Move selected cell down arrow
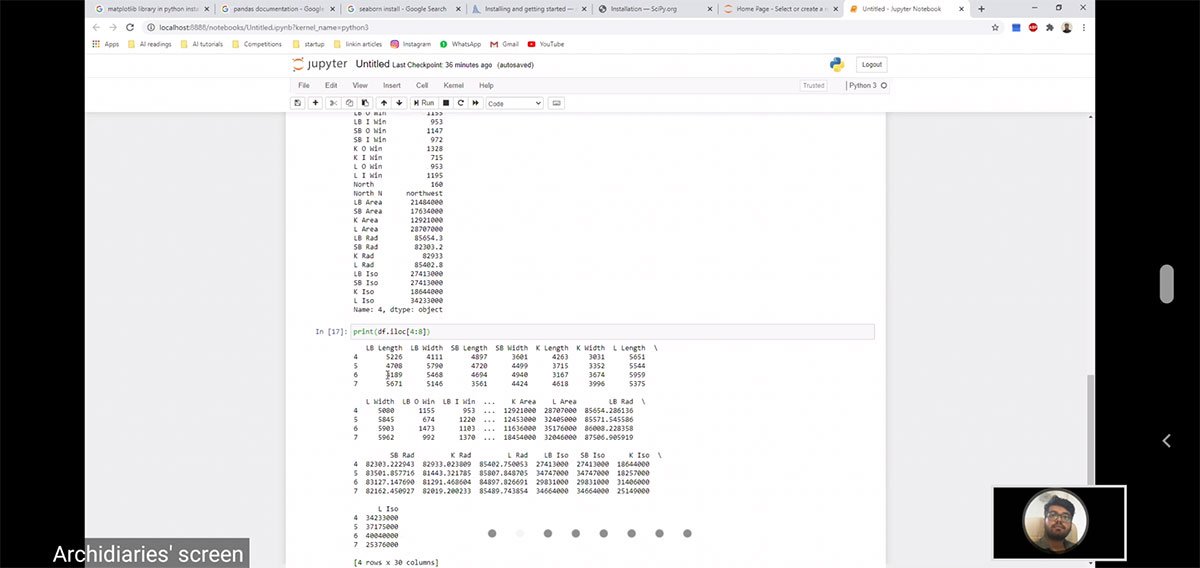Image resolution: width=1200 pixels, height=568 pixels. point(399,103)
